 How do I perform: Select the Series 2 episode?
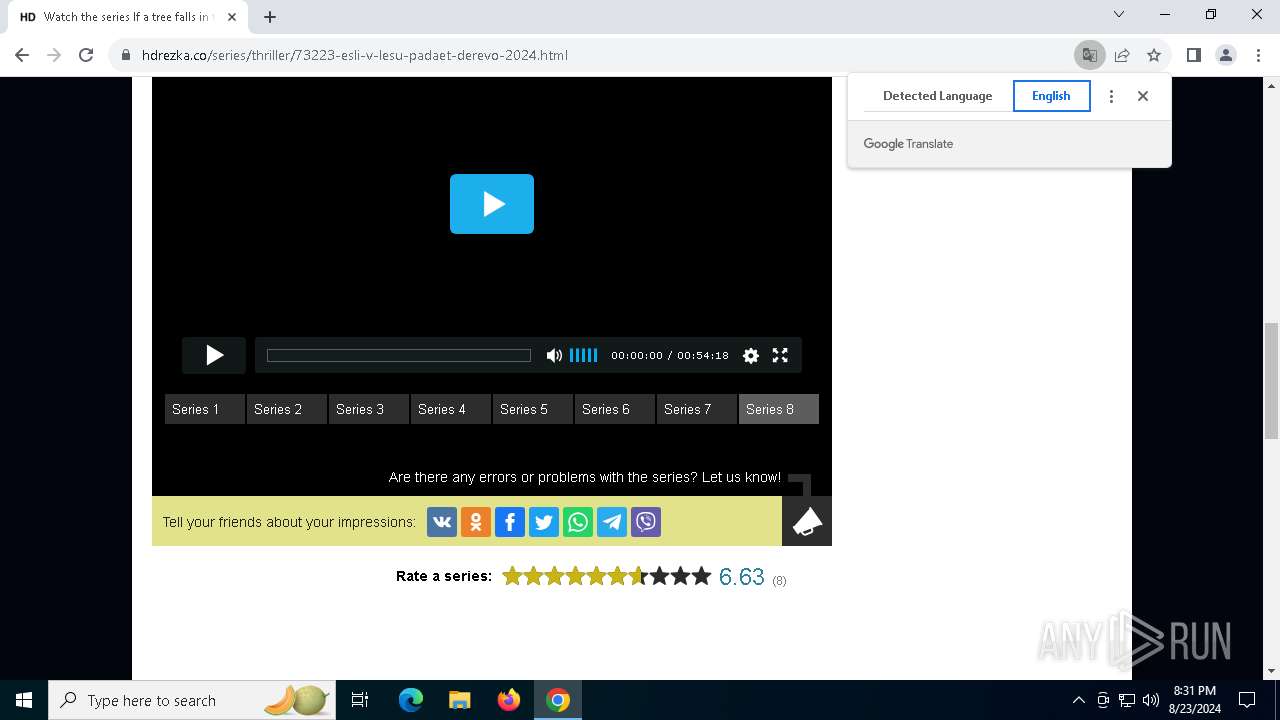287,409
